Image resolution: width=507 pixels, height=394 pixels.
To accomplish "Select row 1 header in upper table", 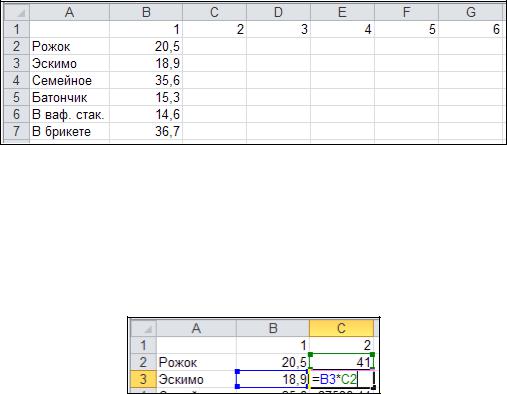I will (16, 29).
